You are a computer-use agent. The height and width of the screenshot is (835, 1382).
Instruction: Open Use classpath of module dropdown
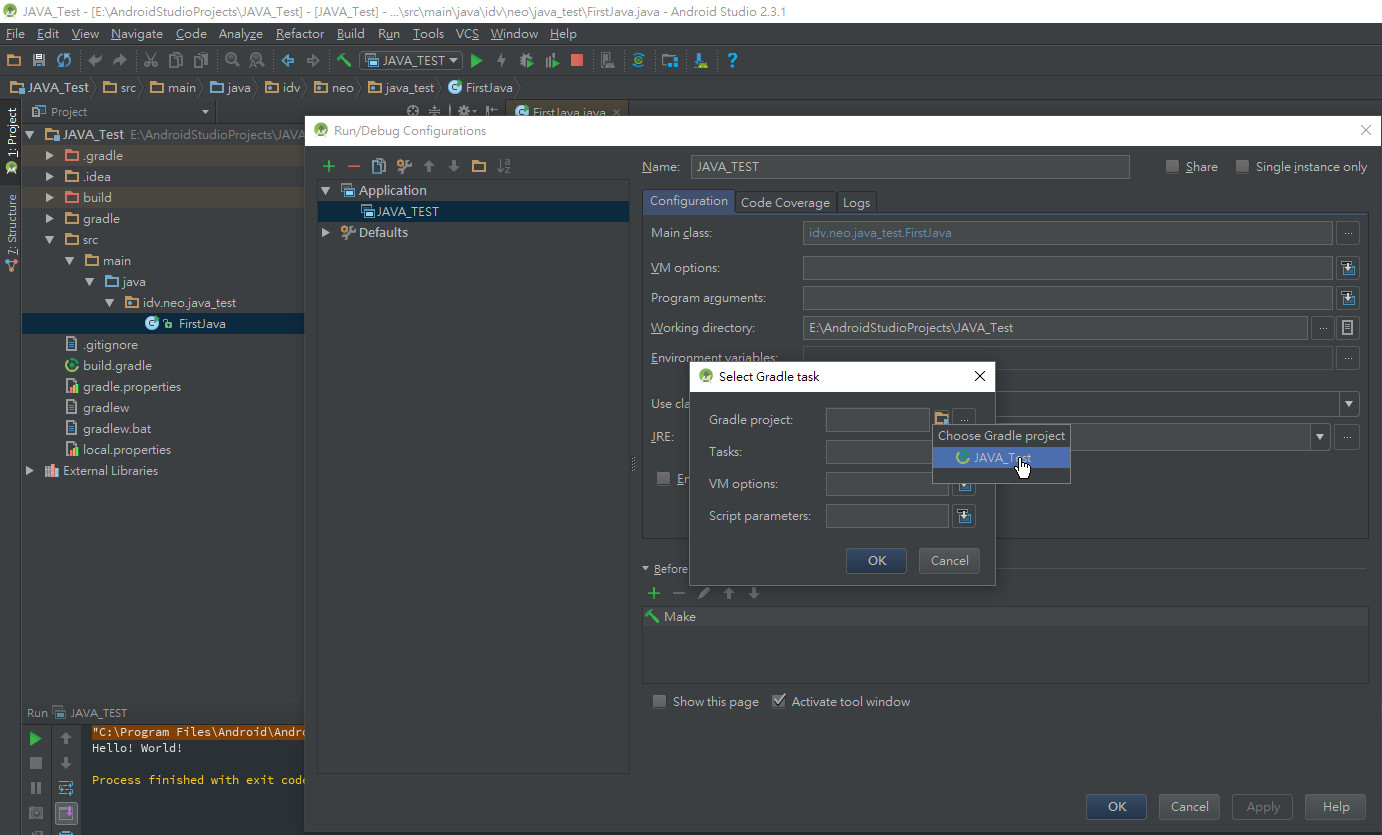tap(1349, 404)
